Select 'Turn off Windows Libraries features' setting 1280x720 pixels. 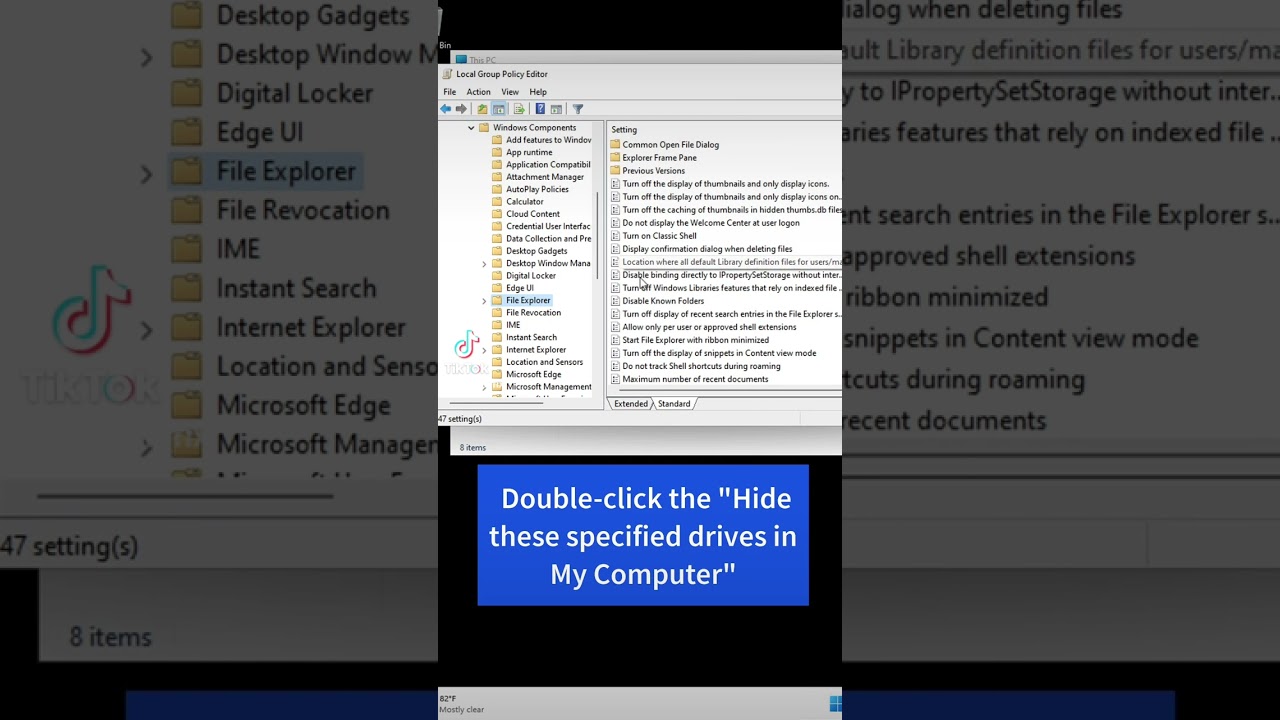coord(726,288)
